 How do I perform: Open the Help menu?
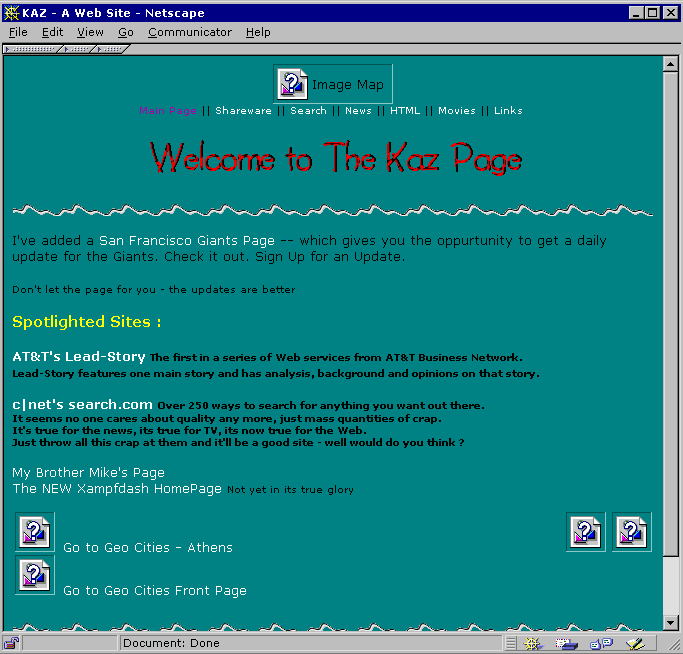[258, 32]
